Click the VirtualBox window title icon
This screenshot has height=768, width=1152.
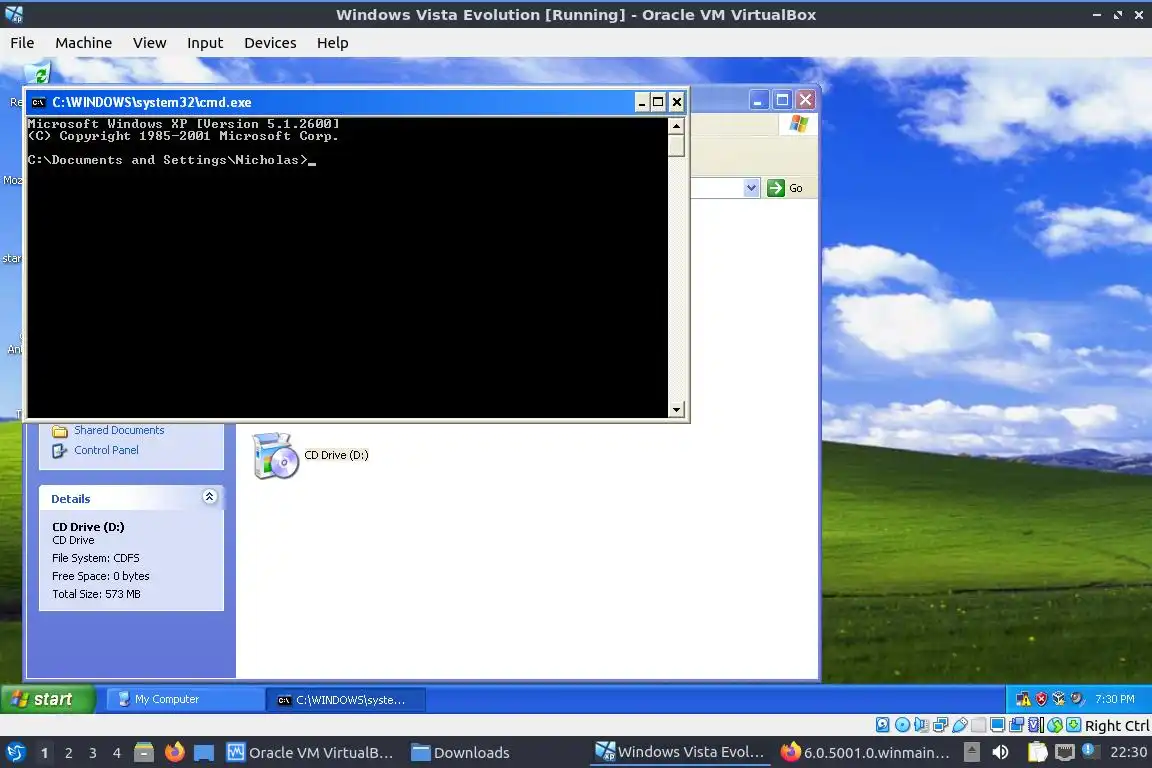(x=14, y=14)
